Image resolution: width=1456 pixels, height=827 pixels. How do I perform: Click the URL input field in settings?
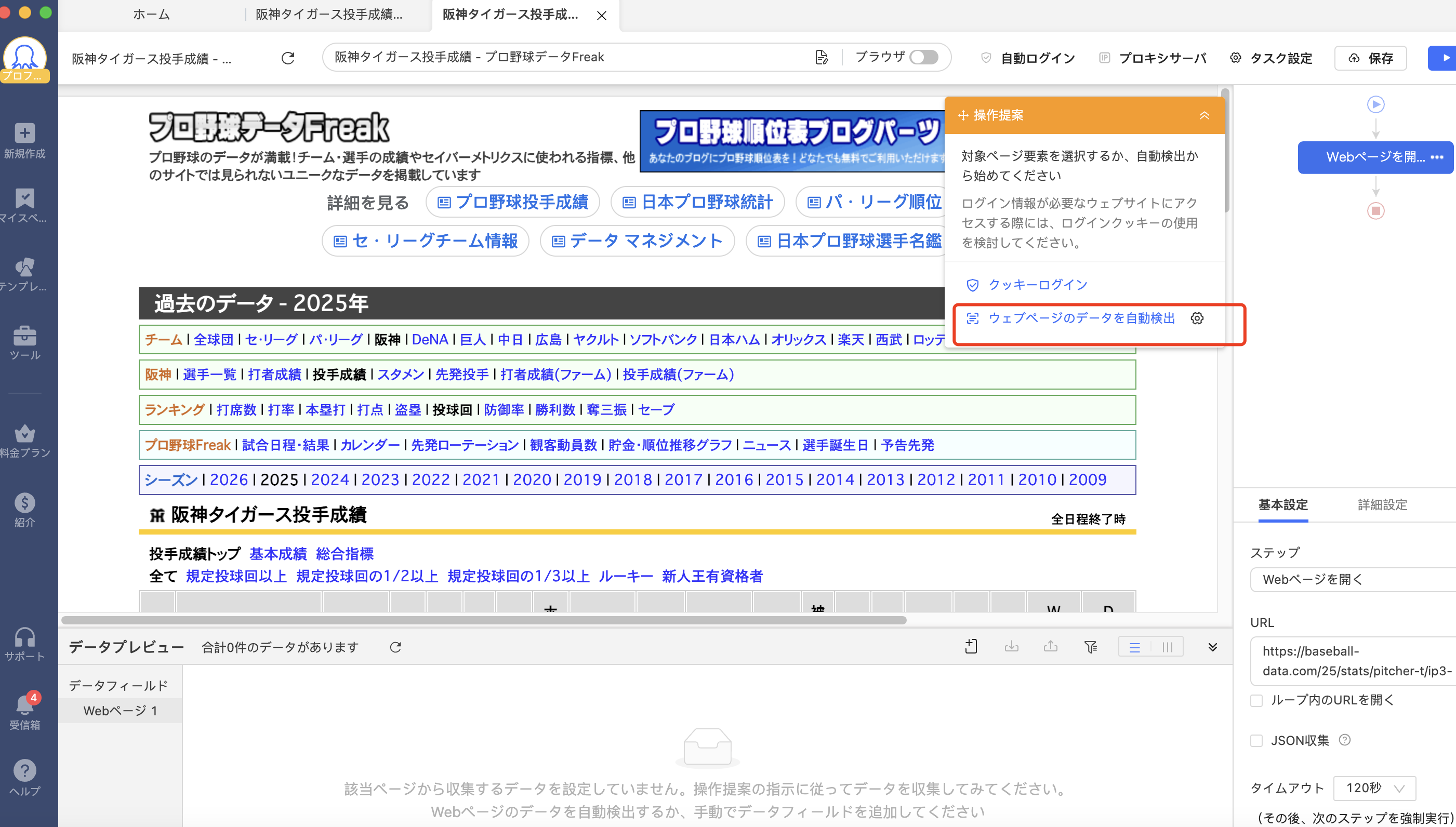click(x=1353, y=661)
